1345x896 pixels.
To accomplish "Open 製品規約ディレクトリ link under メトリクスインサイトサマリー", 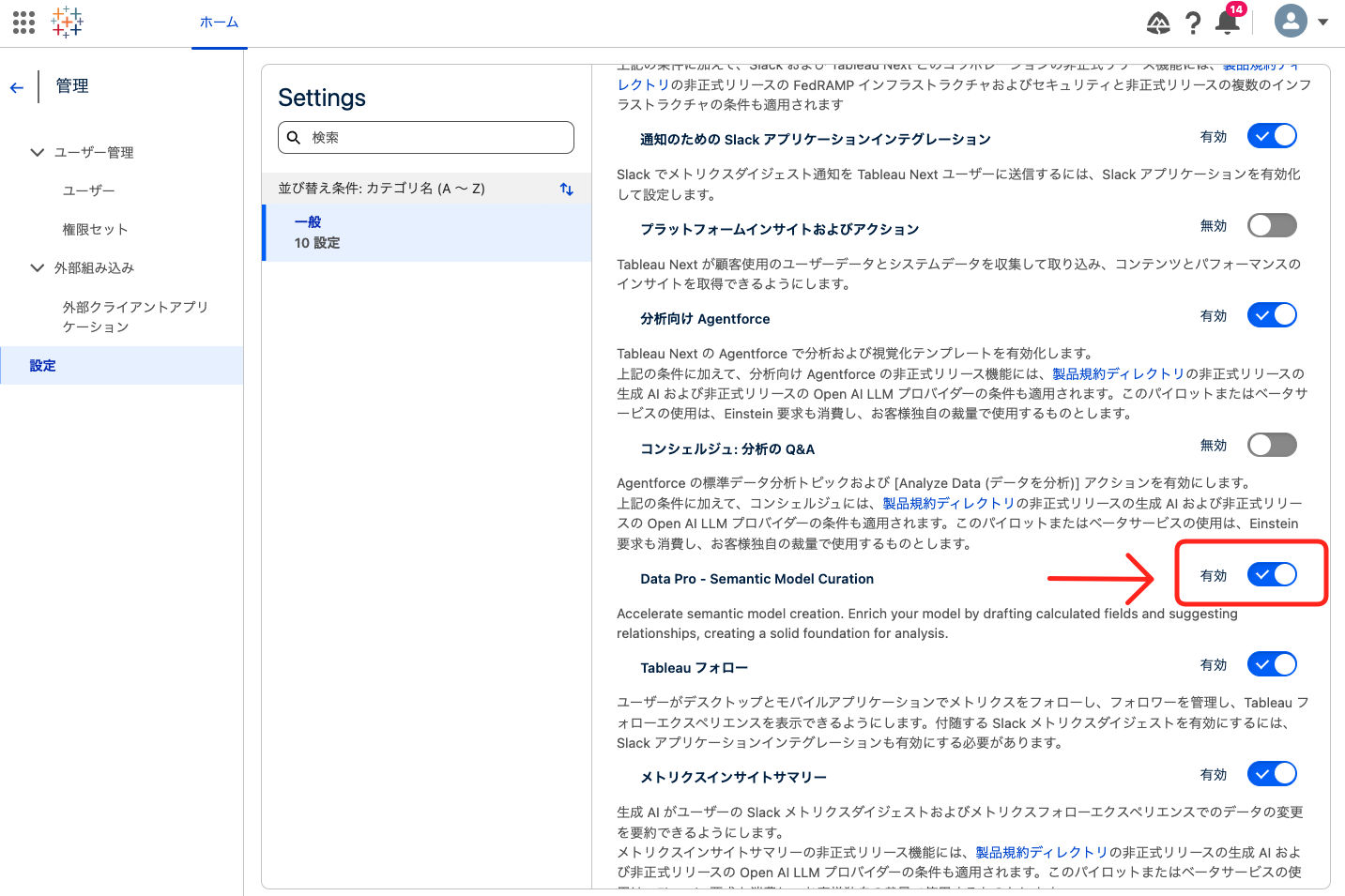I will [x=1042, y=852].
